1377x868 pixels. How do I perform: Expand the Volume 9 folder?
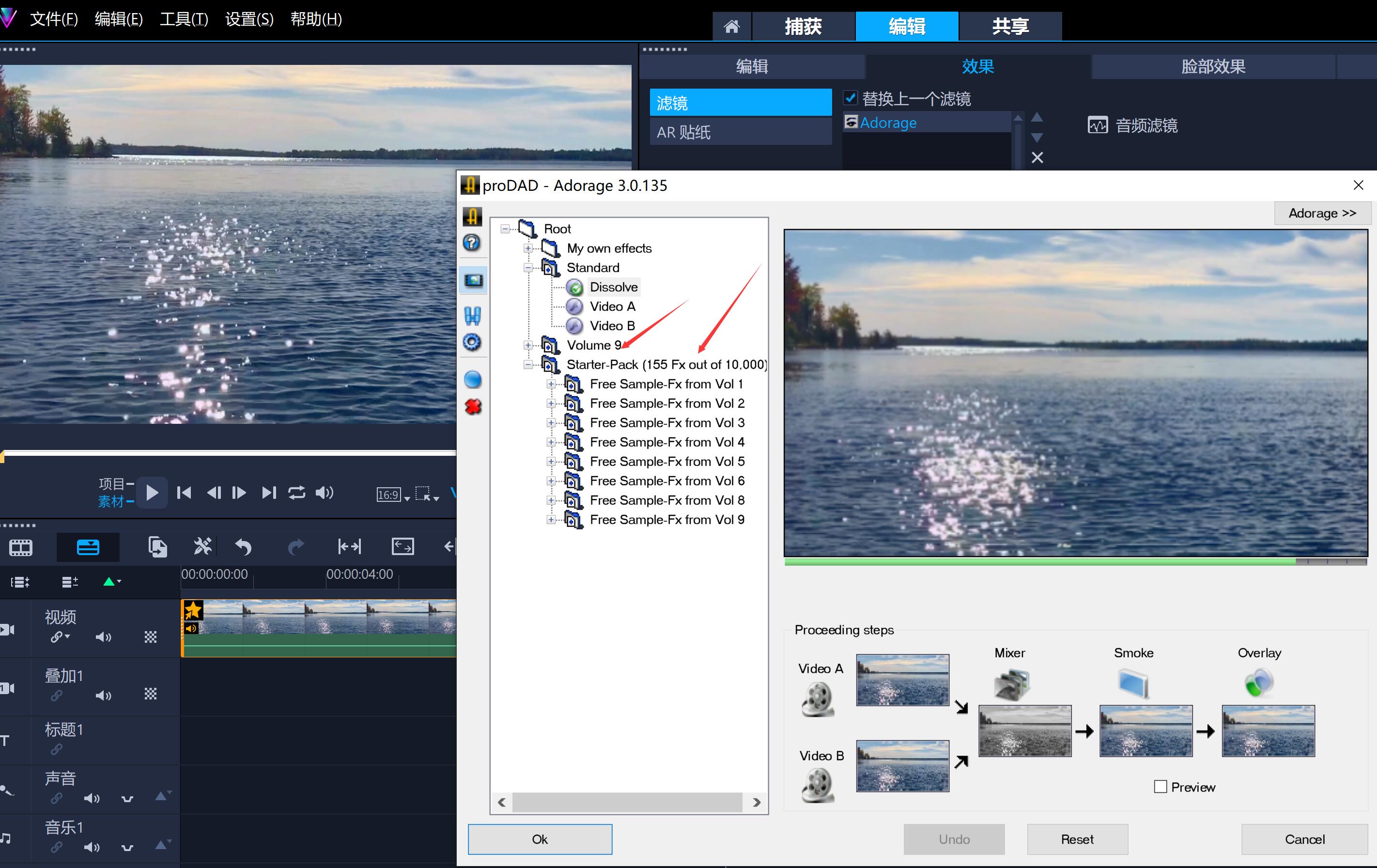(528, 345)
